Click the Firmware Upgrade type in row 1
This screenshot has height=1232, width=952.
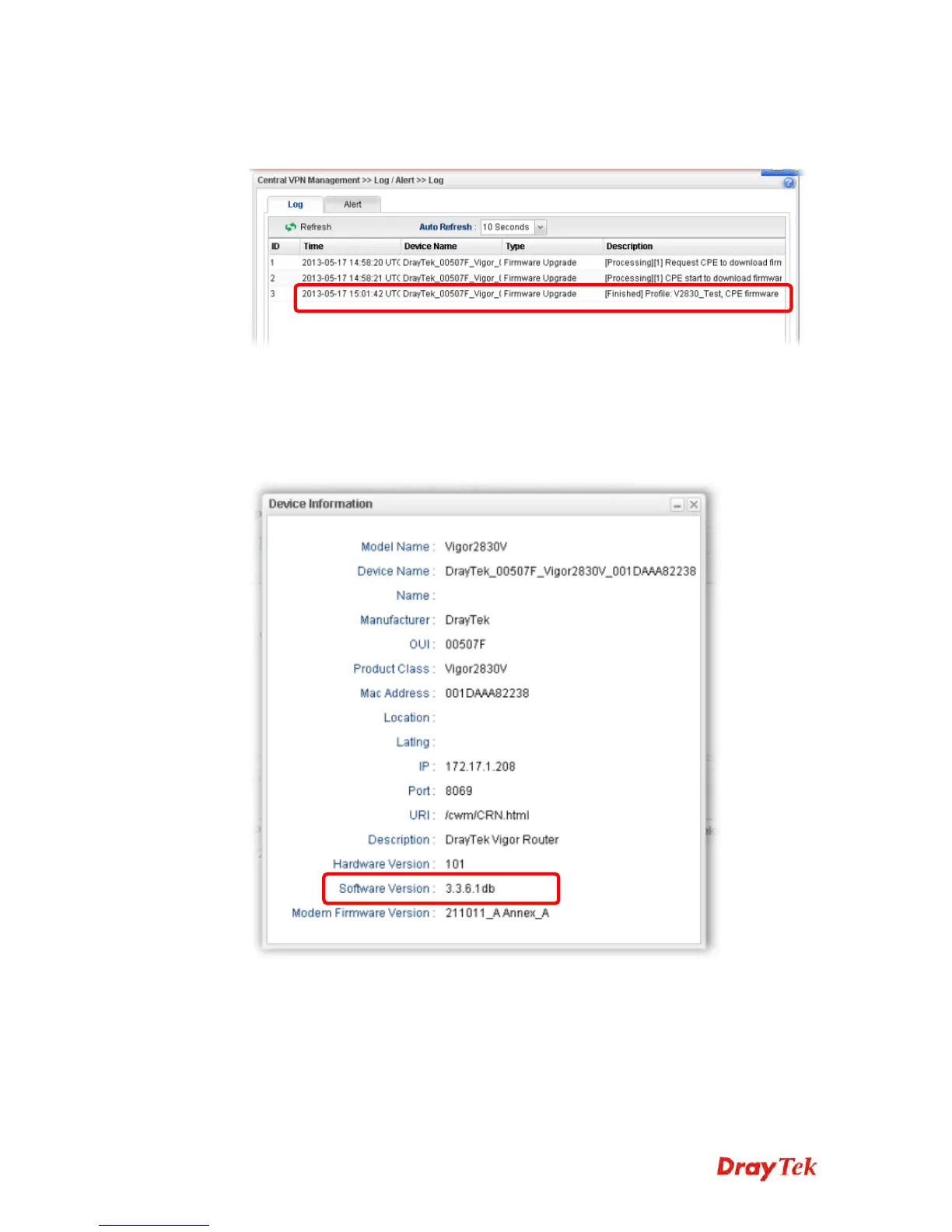click(x=540, y=263)
